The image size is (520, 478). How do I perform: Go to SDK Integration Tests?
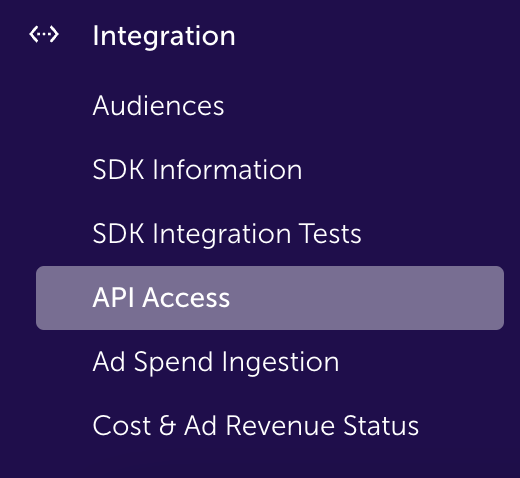coord(227,234)
